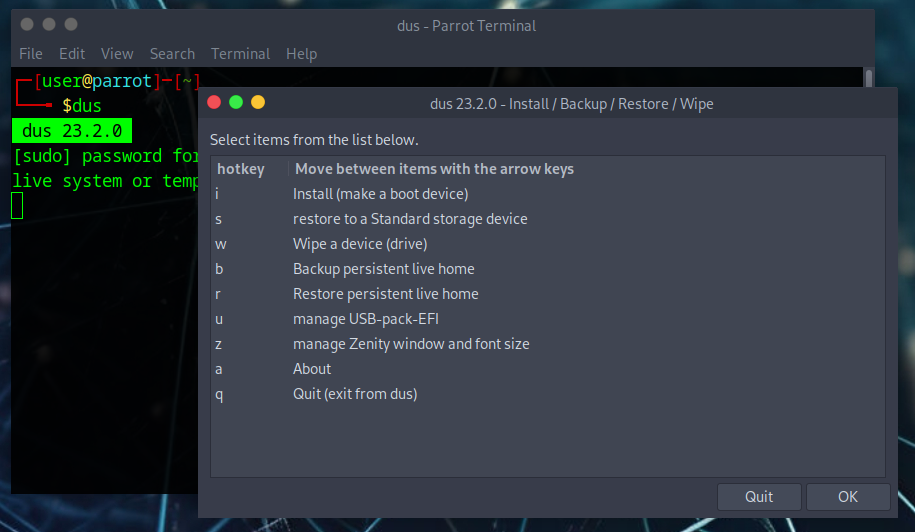The height and width of the screenshot is (532, 915).
Task: Select Backup persistent live home
Action: (x=383, y=269)
